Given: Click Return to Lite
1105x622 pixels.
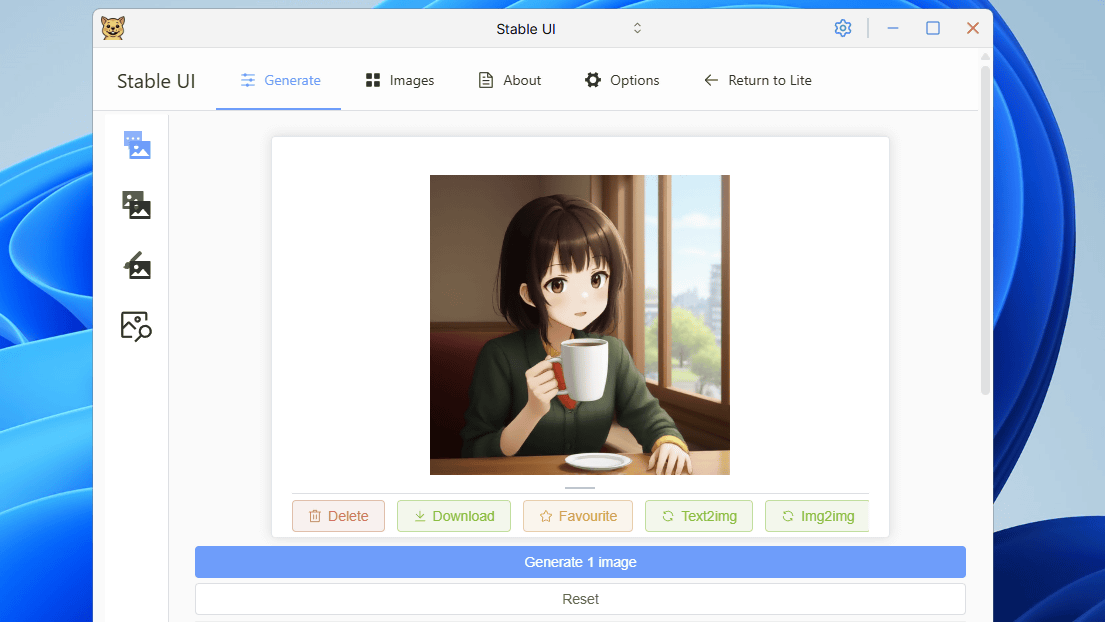Looking at the screenshot, I should (x=758, y=80).
